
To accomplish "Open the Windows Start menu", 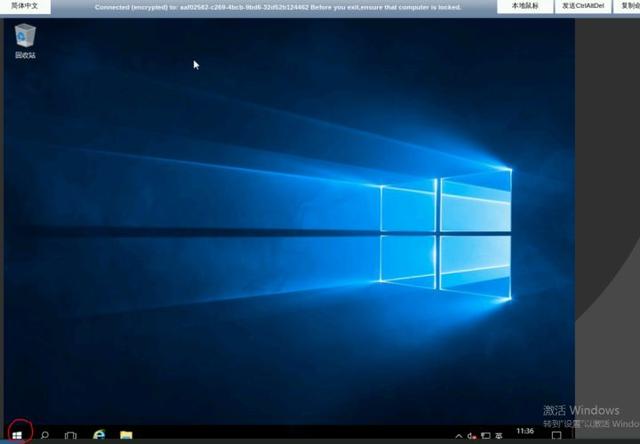I will click(17, 435).
